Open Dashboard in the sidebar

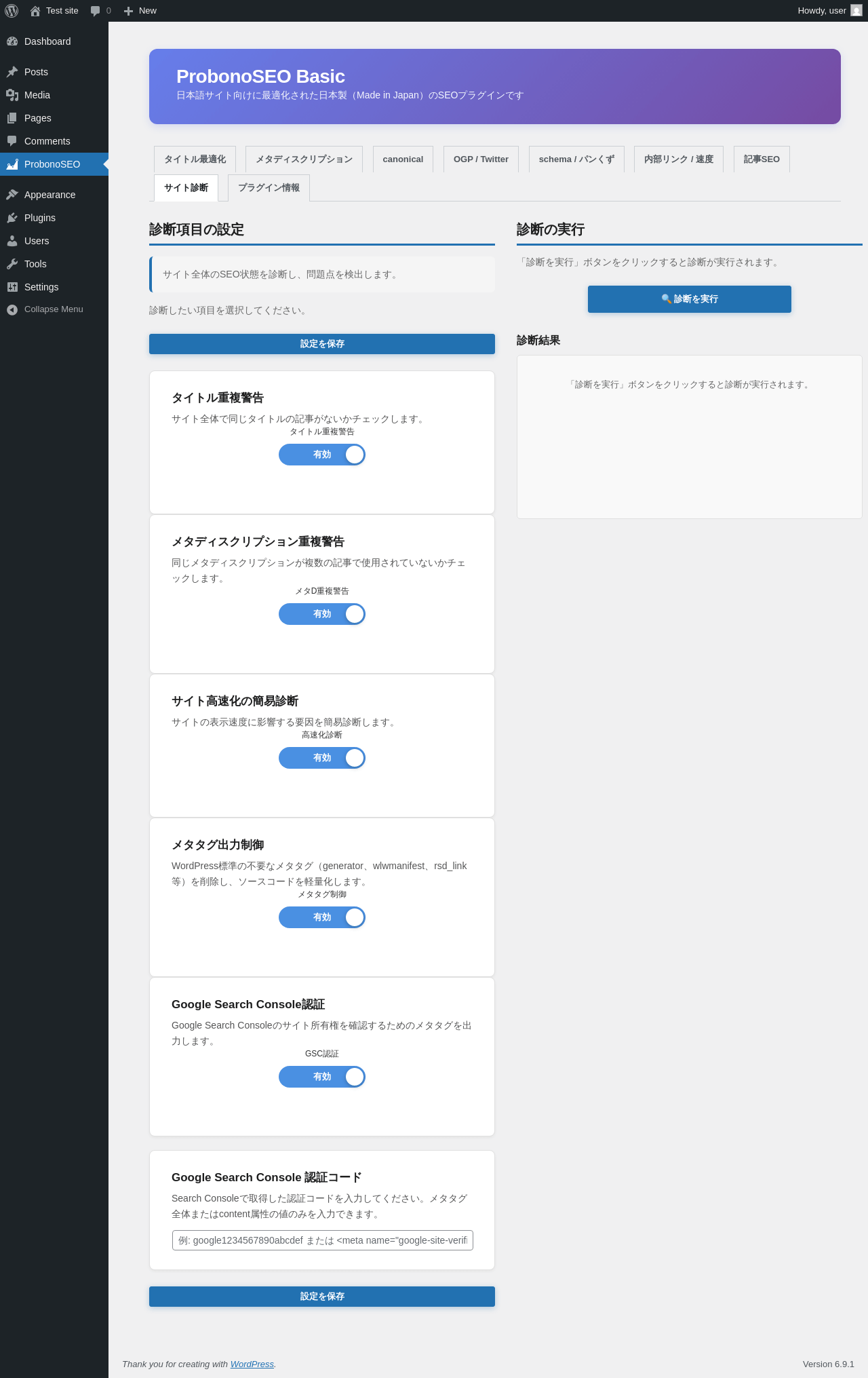pos(54,41)
